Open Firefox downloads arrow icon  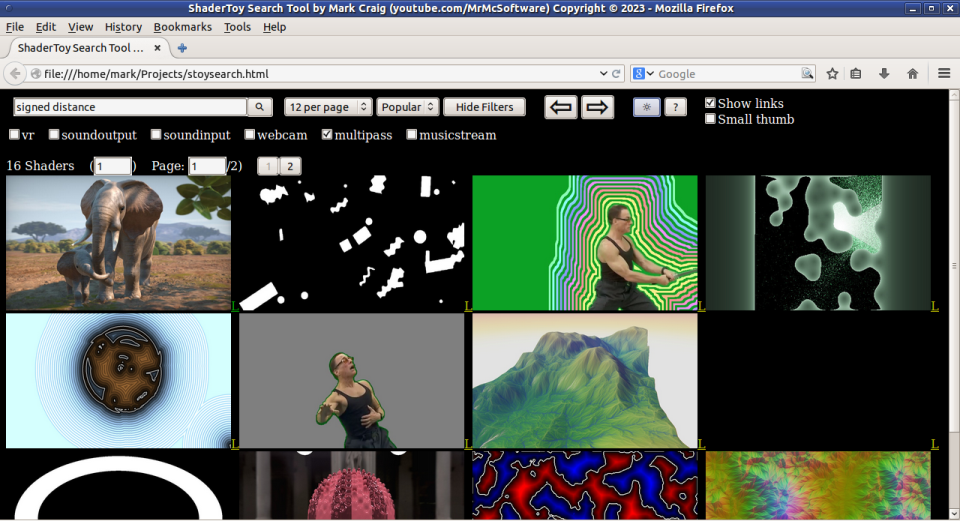(x=884, y=73)
